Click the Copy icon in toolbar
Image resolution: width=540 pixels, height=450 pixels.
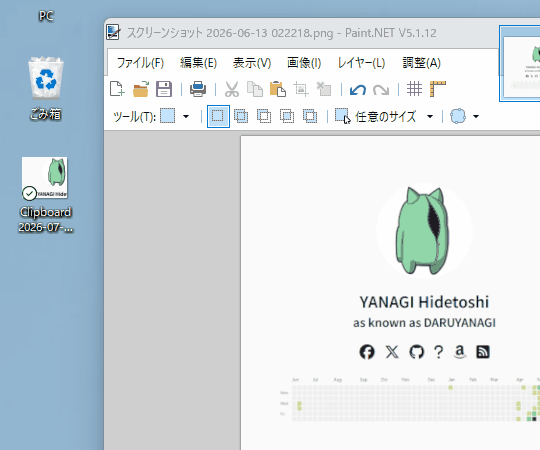click(255, 89)
